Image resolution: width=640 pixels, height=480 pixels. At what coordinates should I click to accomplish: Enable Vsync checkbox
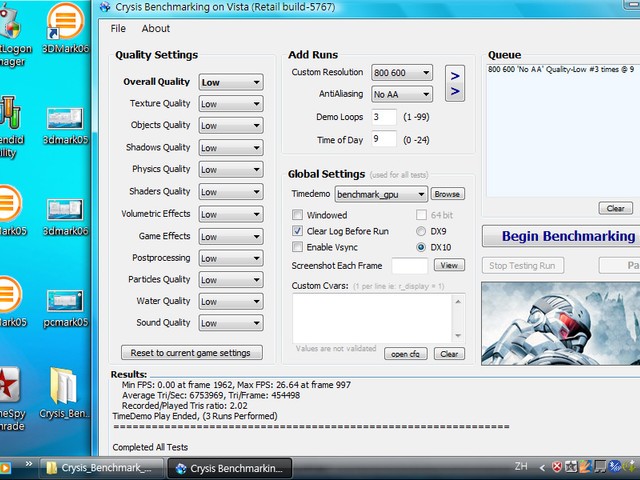click(298, 247)
